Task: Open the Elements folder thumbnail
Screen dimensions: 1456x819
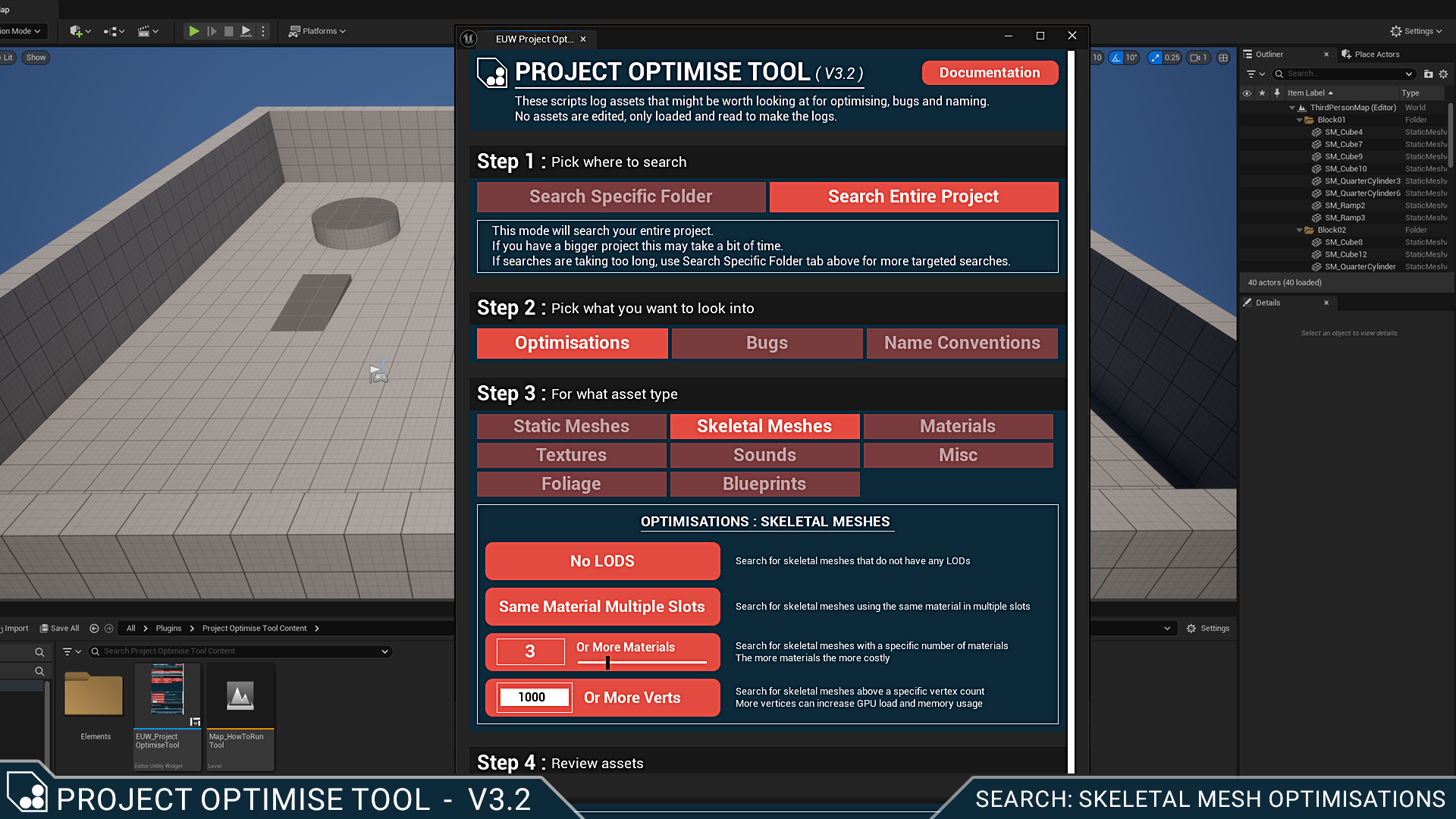Action: [94, 695]
